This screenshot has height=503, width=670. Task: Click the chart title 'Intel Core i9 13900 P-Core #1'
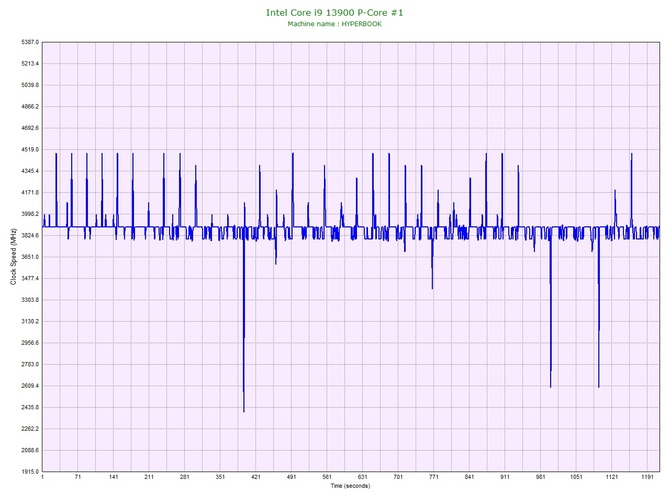coord(335,12)
